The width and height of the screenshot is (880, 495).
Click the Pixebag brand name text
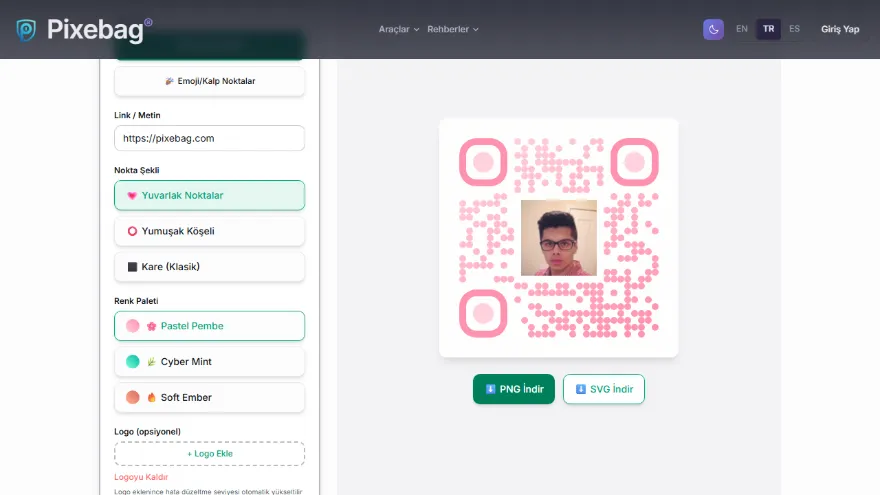[x=95, y=30]
